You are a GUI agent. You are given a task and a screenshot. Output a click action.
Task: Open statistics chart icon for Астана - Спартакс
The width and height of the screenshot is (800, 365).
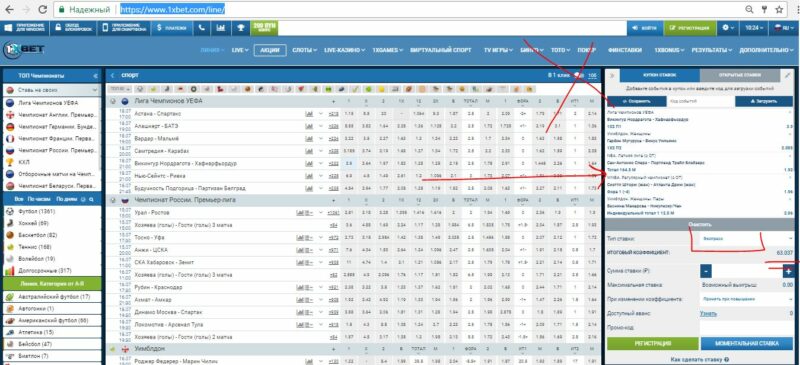coord(308,113)
